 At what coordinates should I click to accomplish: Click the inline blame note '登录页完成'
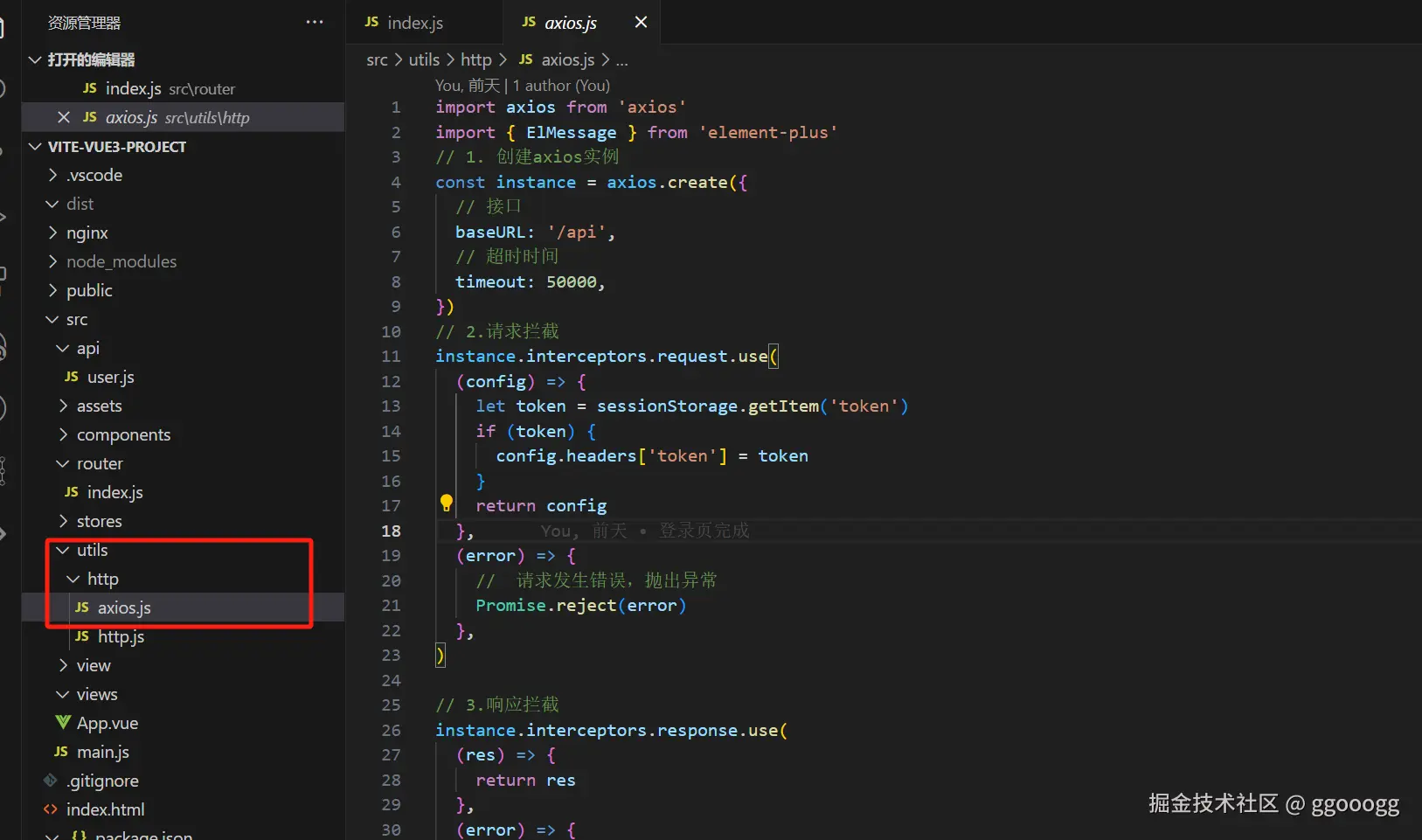click(x=704, y=531)
